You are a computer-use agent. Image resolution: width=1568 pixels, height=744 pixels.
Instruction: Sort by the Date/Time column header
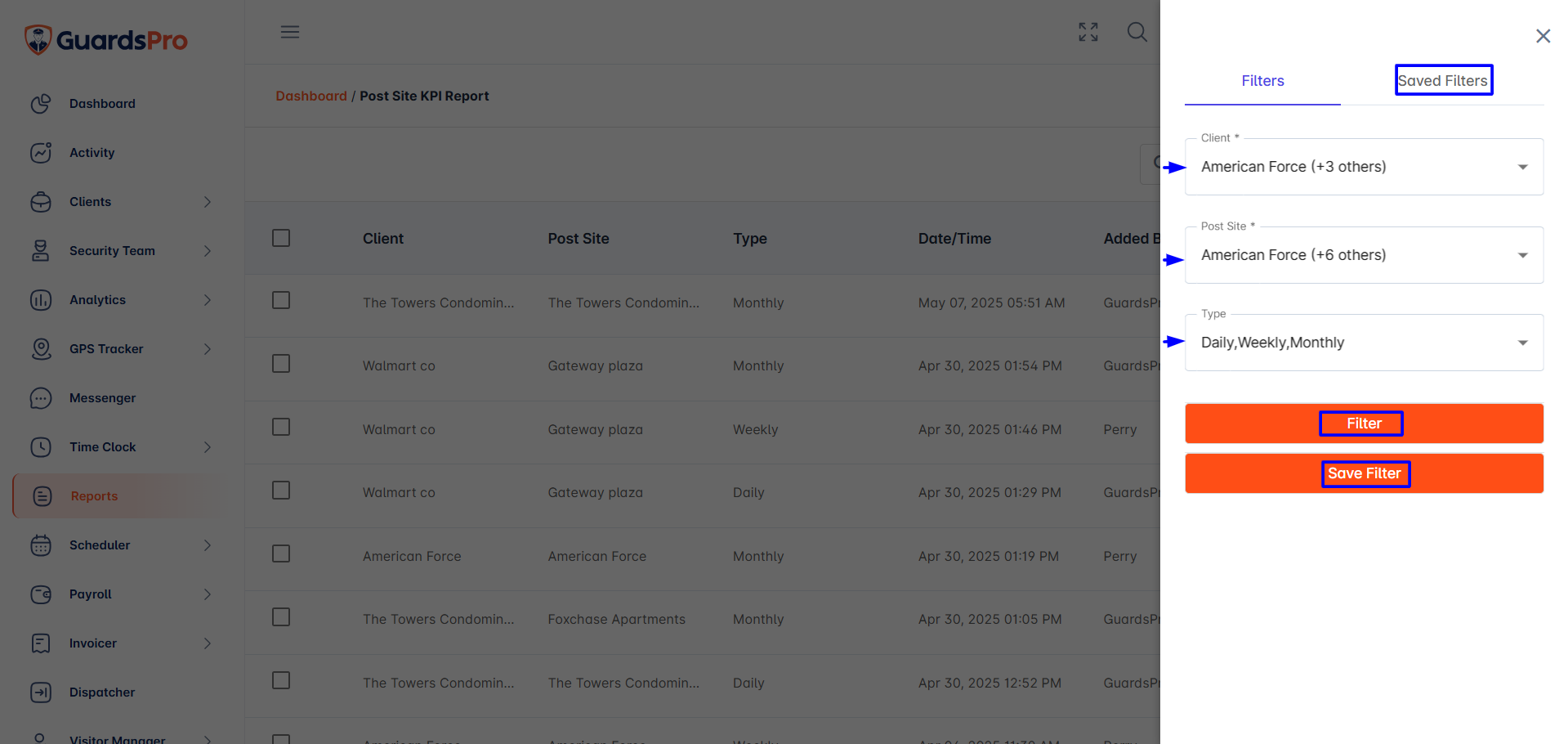point(954,239)
